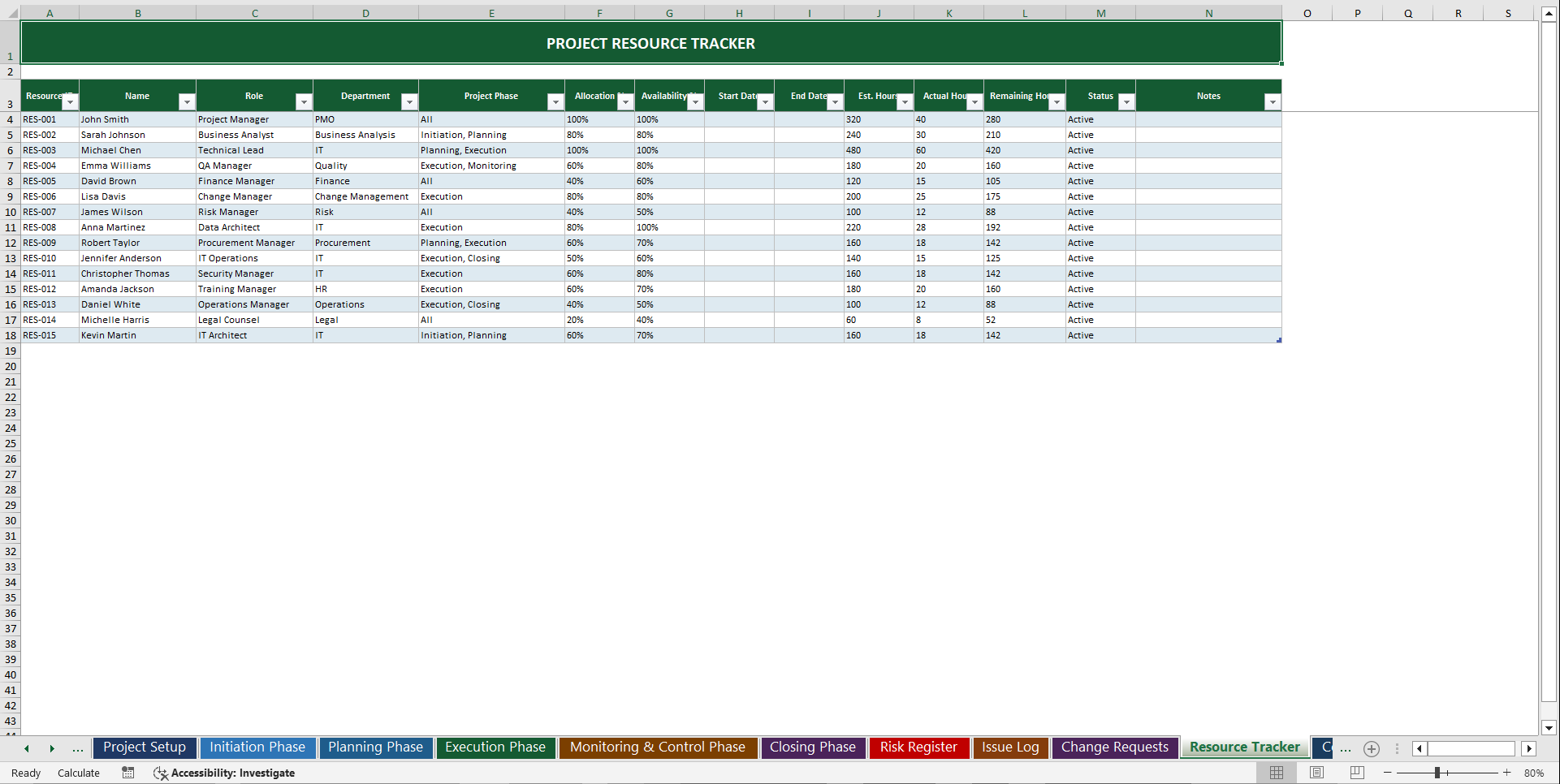This screenshot has height=784, width=1560.
Task: Click vertical scrollbar down arrow
Action: 1549,728
